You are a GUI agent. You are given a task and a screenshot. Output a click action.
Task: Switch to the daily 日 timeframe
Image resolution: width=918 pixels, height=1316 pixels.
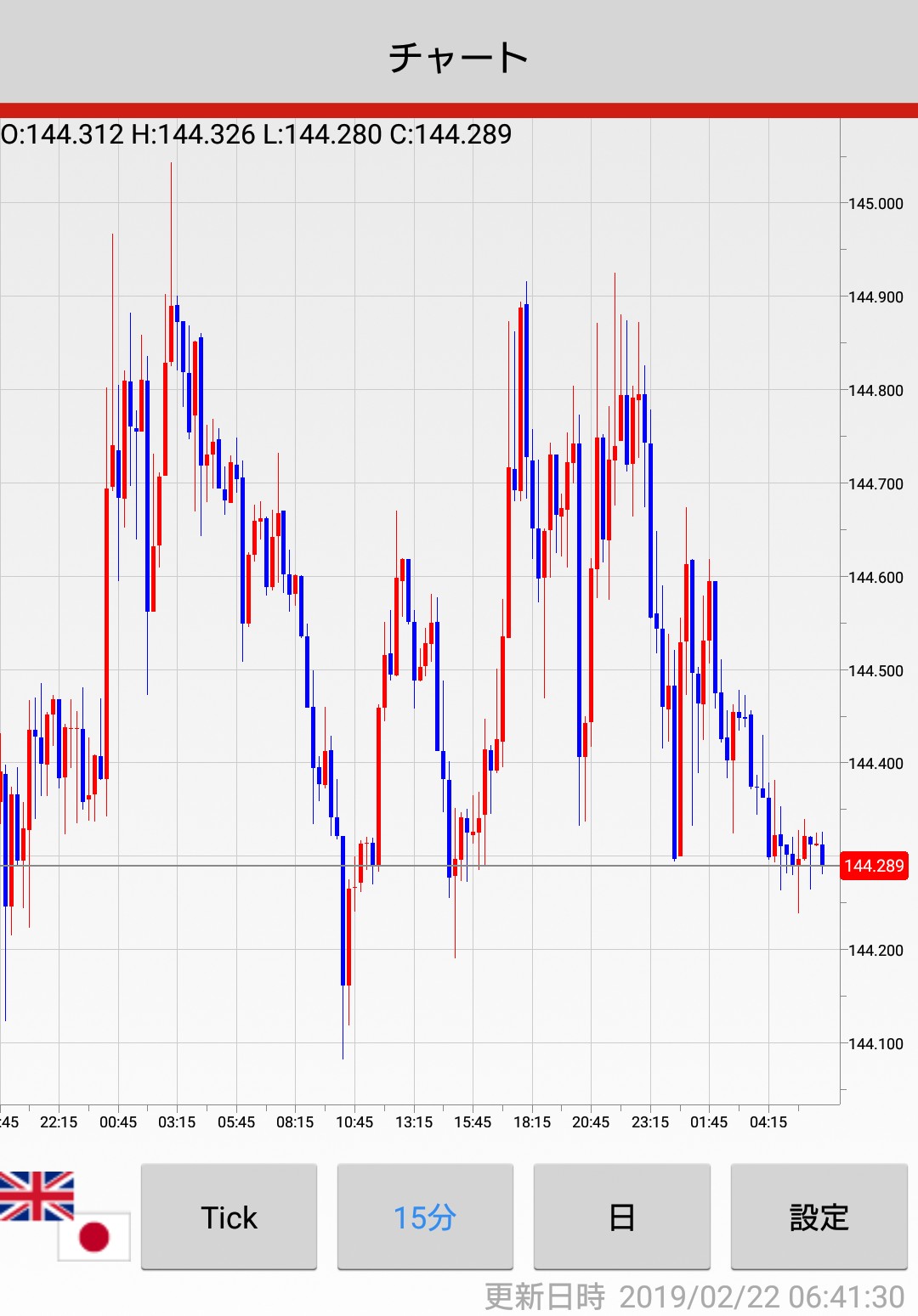coord(621,1217)
